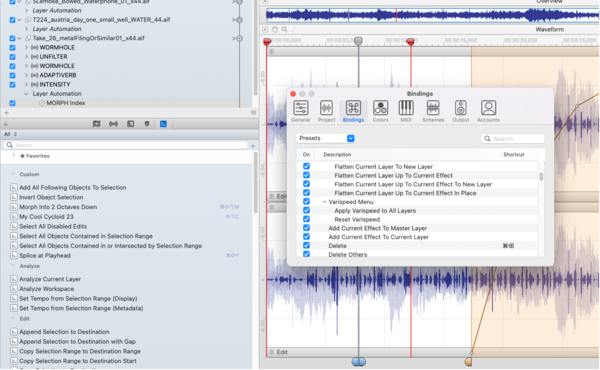Toggle checkbox for the Take_26_metalFilingOrSimilar01 layer
600x370 pixels.
tap(12, 38)
